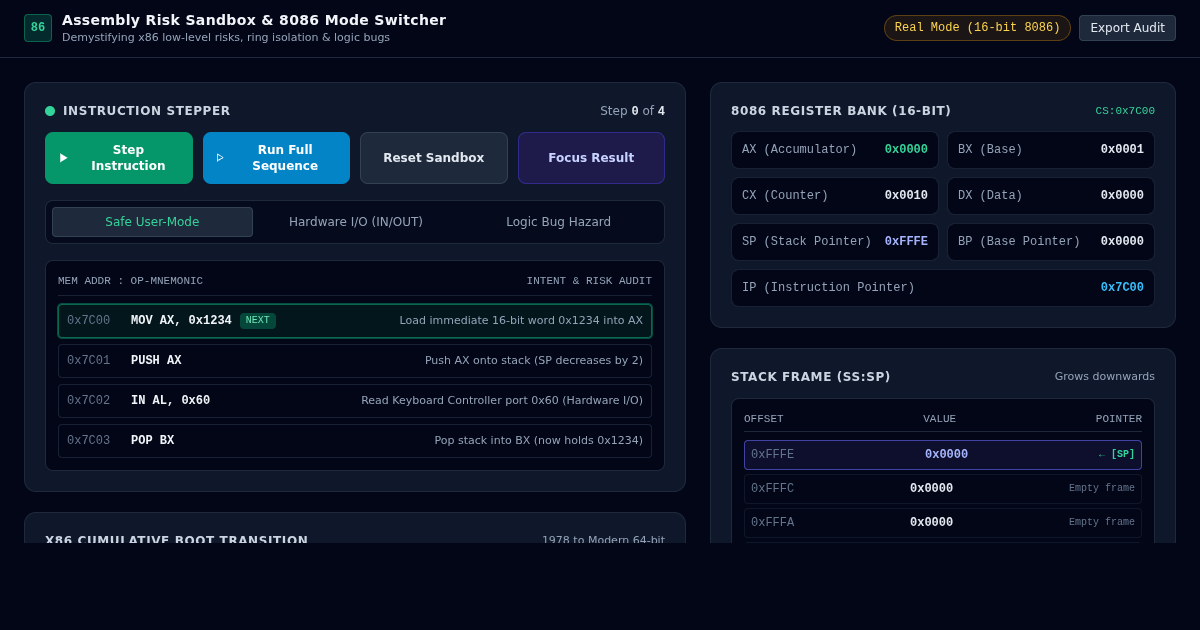Click the IP (Instruction Pointer) register row
Screen dimensions: 1200x630
click(x=943, y=288)
